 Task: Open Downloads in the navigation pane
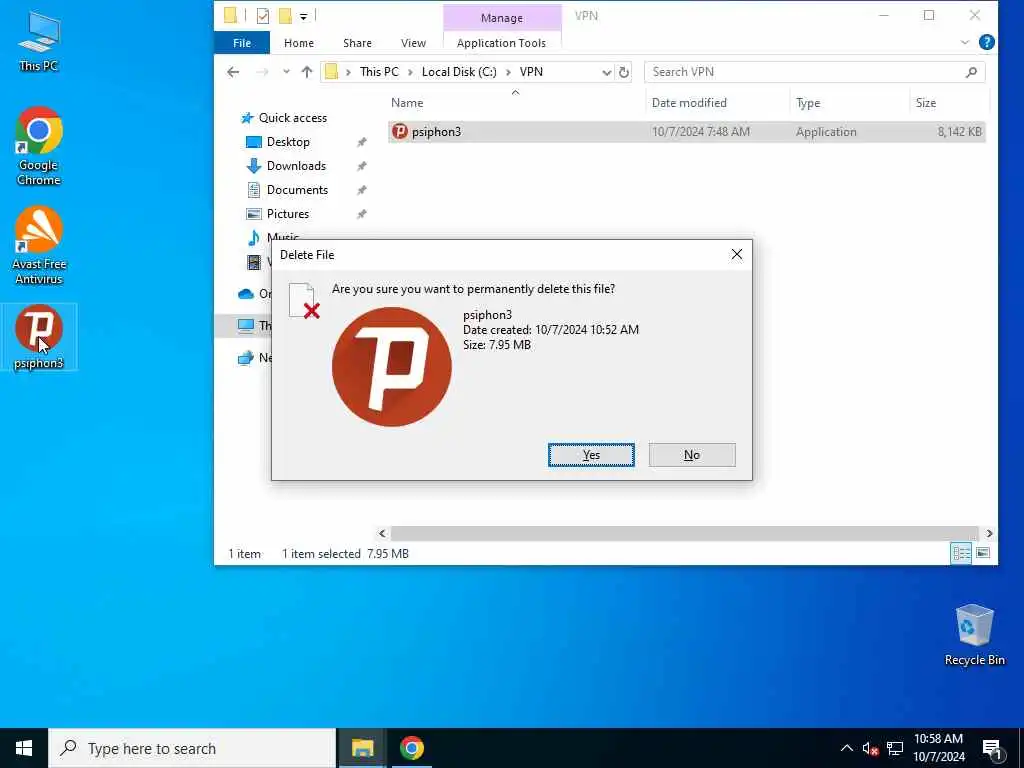(x=296, y=166)
